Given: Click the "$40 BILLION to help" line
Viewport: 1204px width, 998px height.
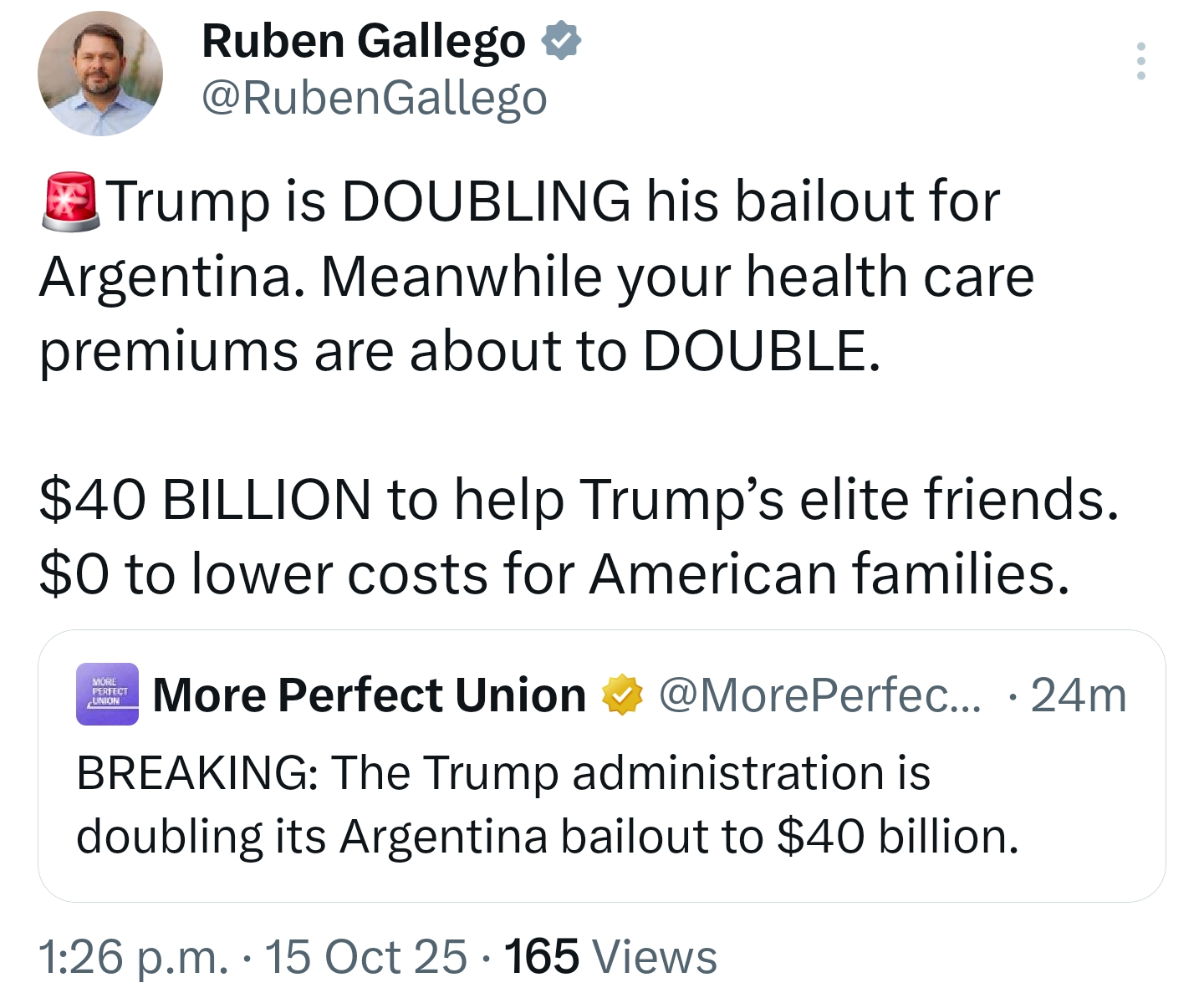Looking at the screenshot, I should [579, 500].
